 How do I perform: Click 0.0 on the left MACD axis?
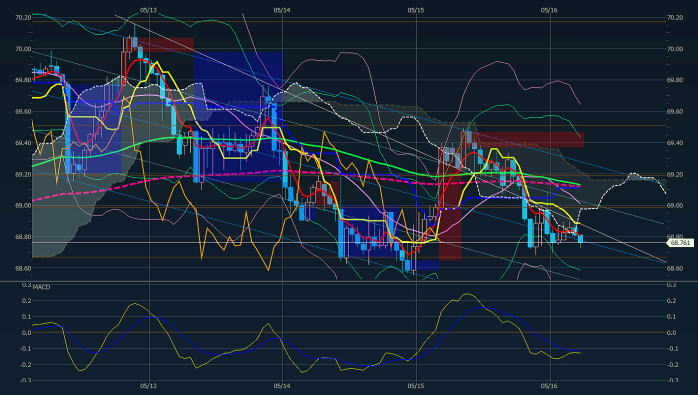27,333
